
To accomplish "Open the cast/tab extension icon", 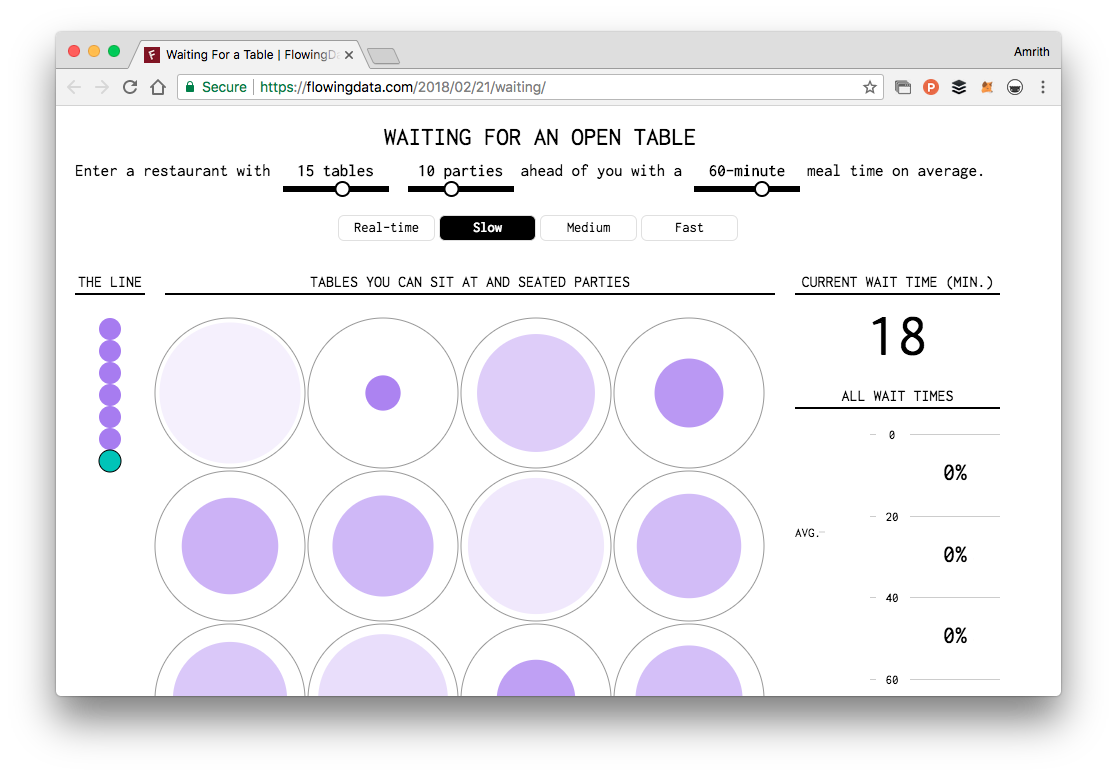I will coord(903,87).
